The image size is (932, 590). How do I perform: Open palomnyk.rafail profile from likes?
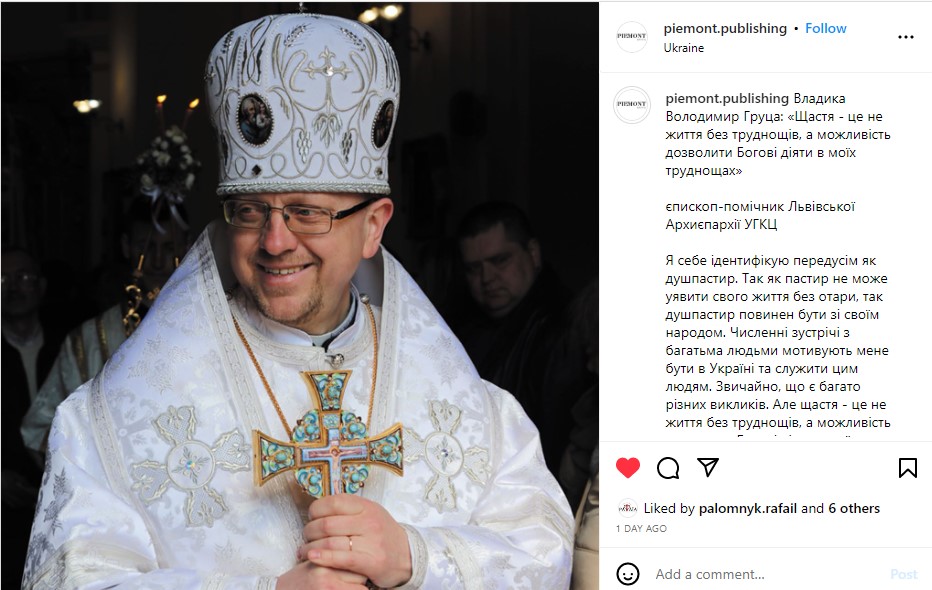coord(748,509)
